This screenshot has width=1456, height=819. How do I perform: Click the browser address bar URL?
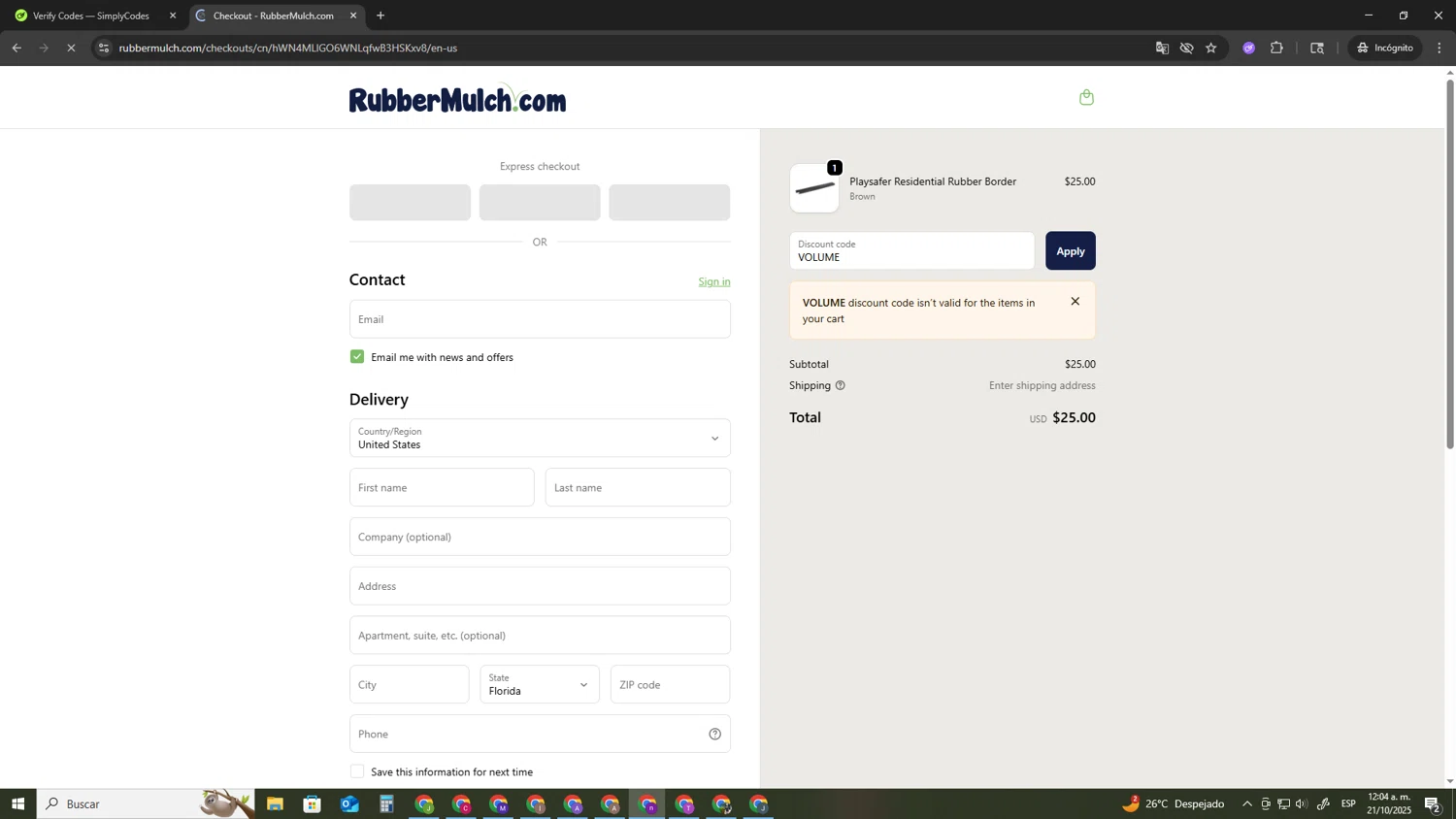tap(288, 48)
